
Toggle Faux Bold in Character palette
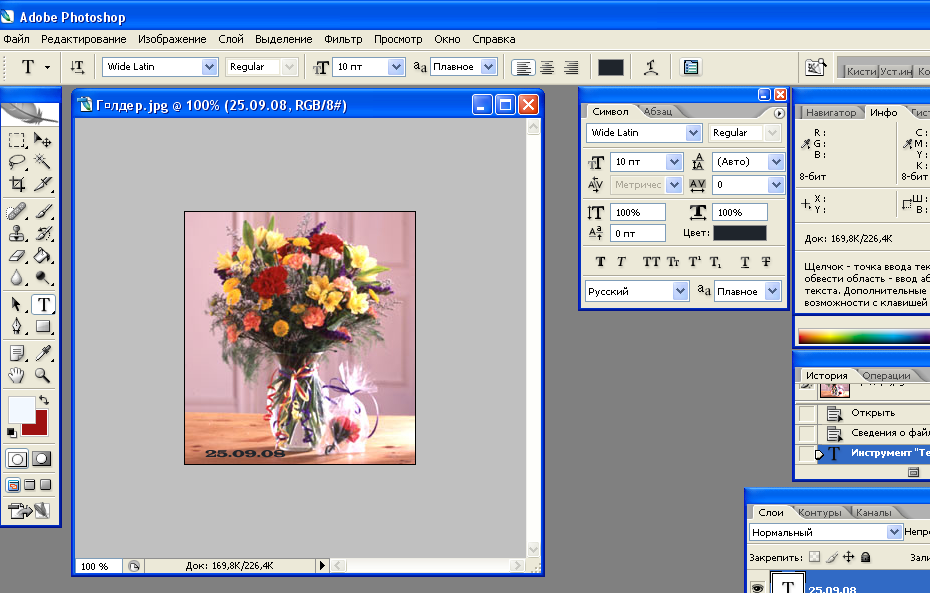coord(600,262)
